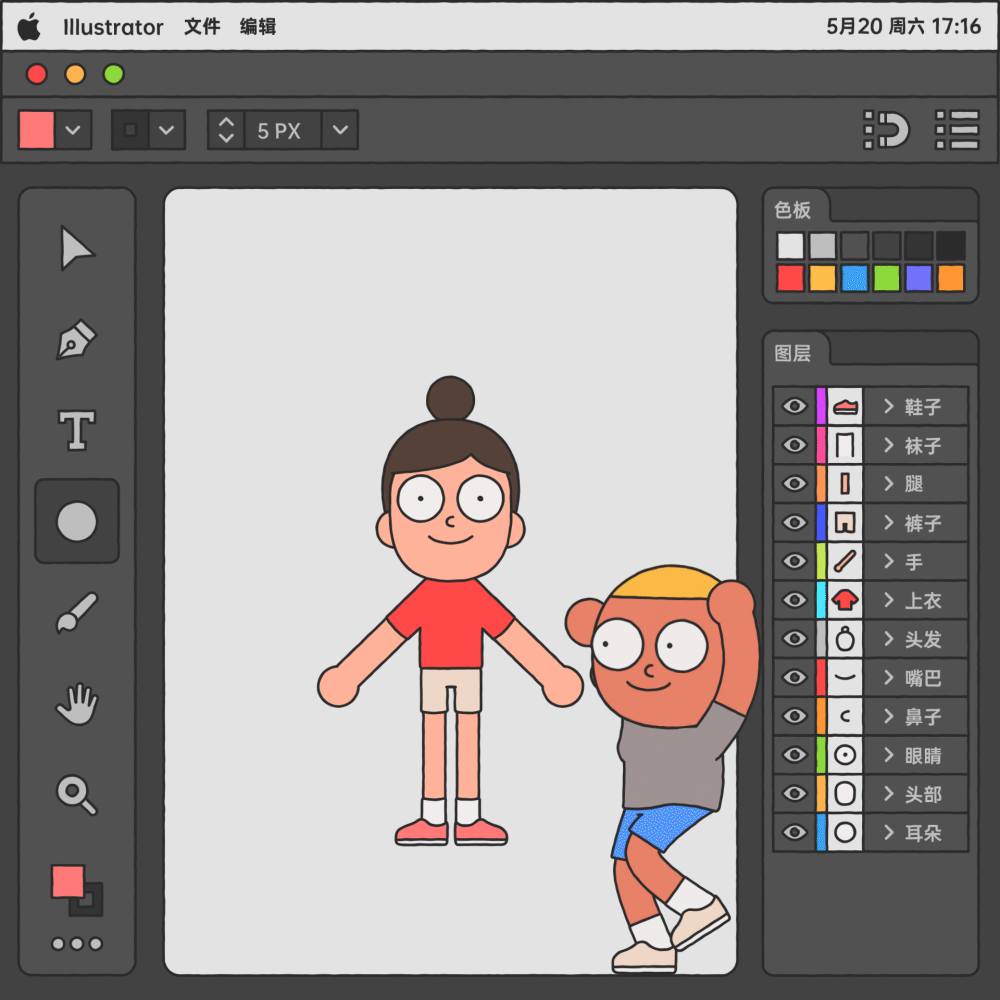Pick the green swatch in 色板
This screenshot has width=1000, height=1000.
[886, 278]
